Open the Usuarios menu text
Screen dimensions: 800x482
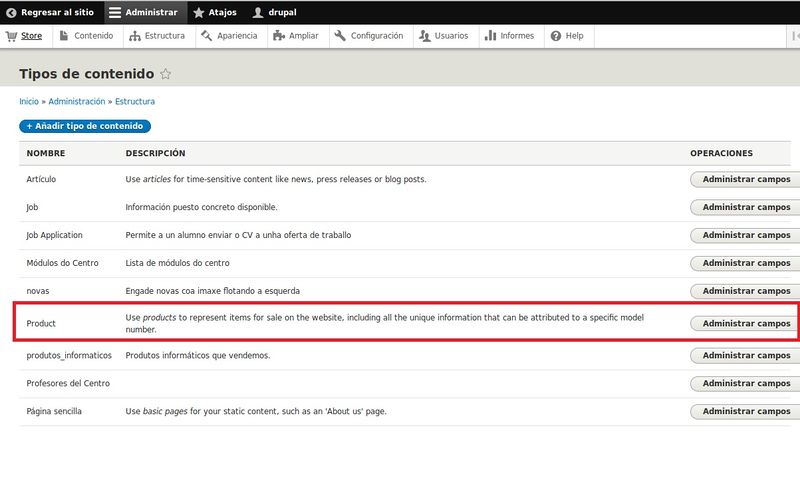tap(451, 36)
